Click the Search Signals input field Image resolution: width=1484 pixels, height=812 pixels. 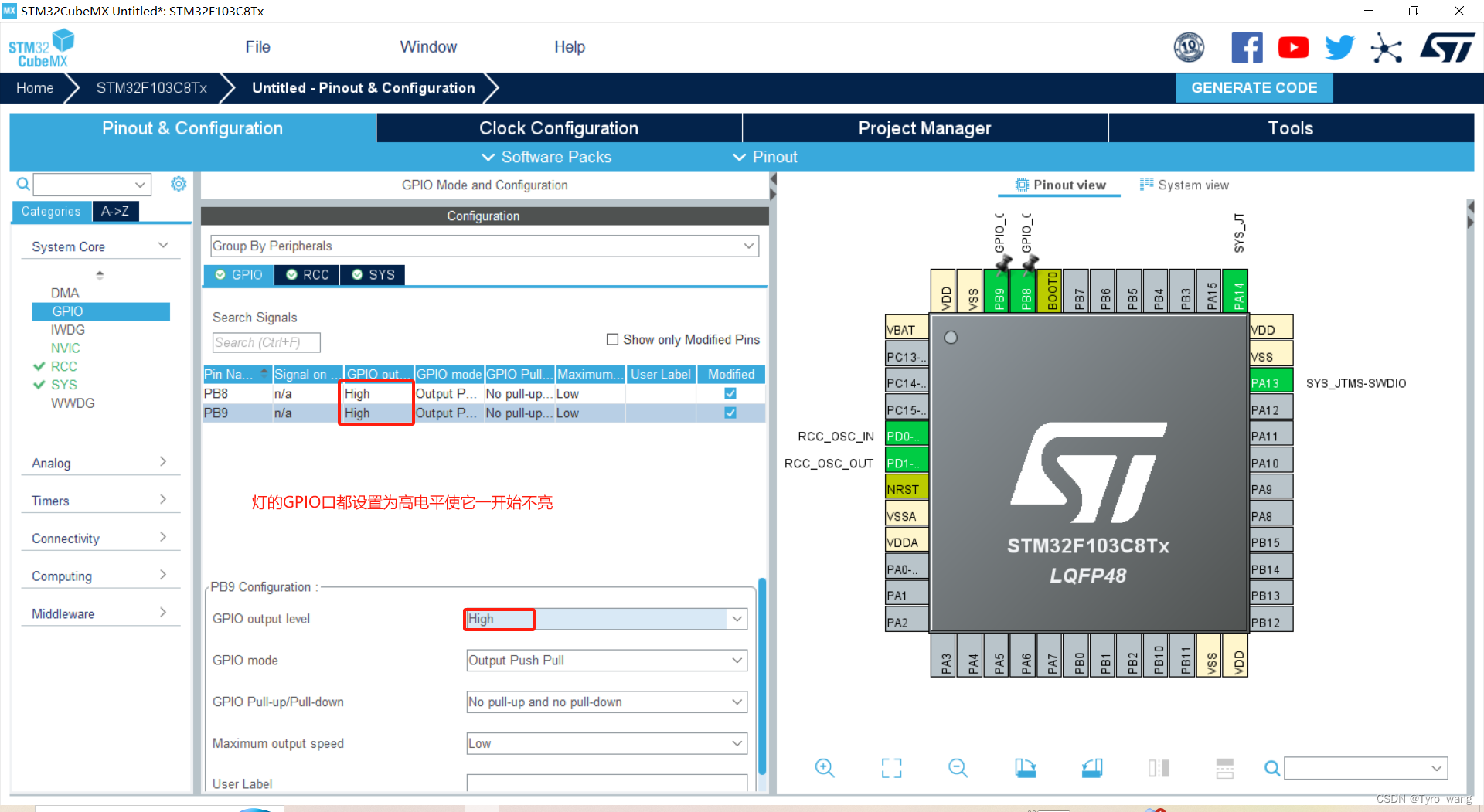pyautogui.click(x=266, y=342)
